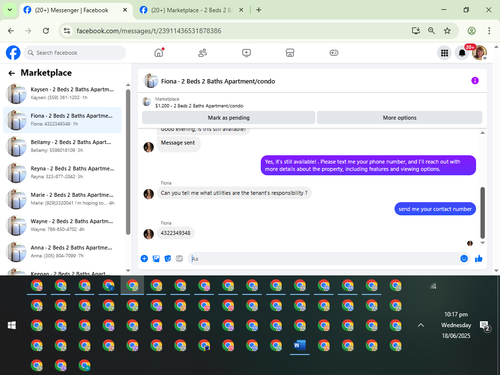
Task: Open the Gaming icon in top navigation
Action: pyautogui.click(x=334, y=53)
